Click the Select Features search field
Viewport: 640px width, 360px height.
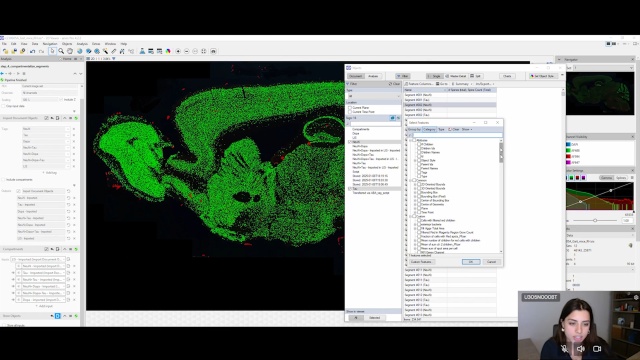458,135
